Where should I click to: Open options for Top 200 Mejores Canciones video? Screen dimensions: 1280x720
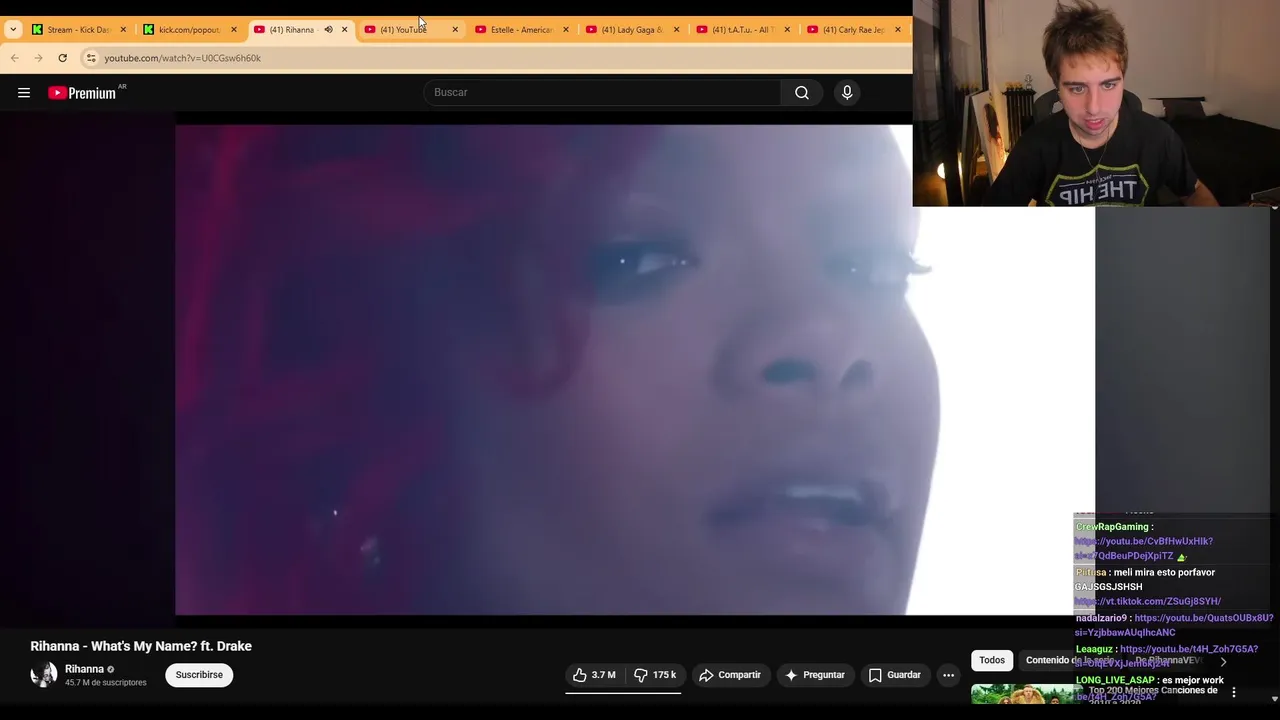coord(1234,692)
